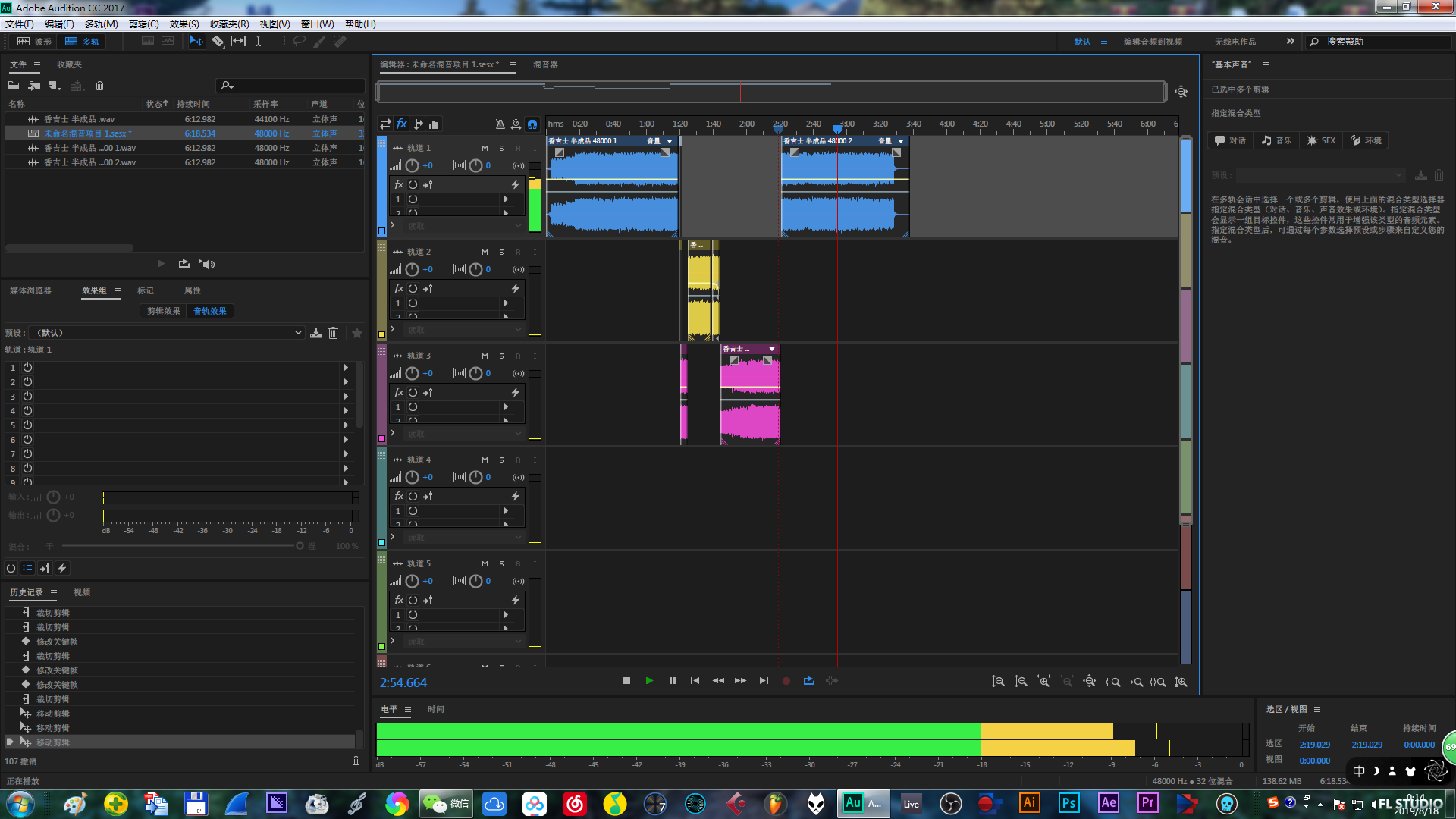Show effects section with editor fx icon

click(402, 124)
